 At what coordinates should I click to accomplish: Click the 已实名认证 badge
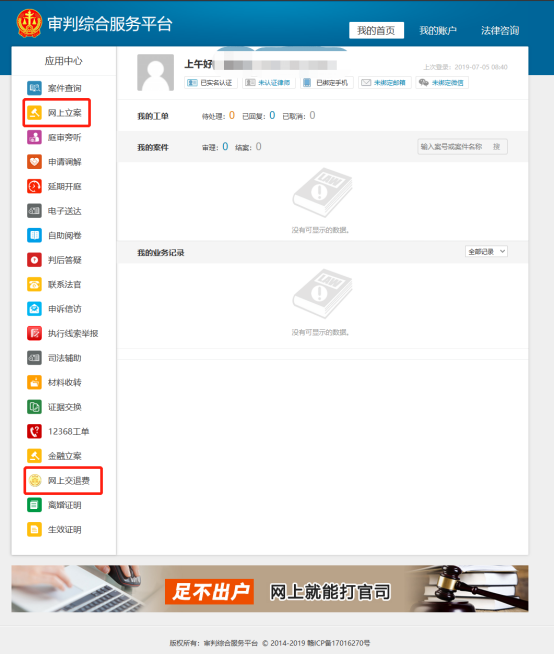[x=211, y=83]
